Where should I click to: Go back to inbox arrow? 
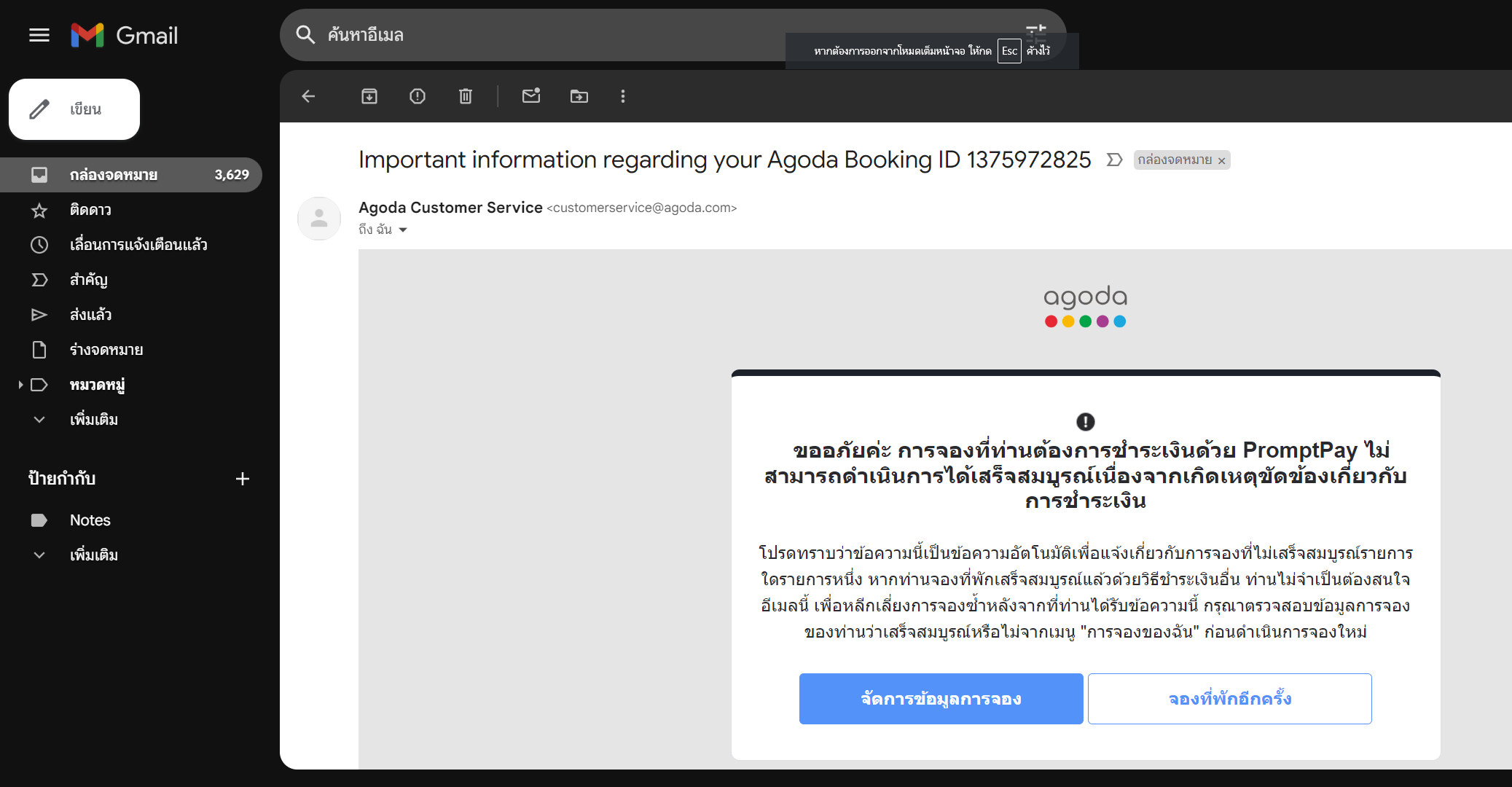click(x=309, y=96)
